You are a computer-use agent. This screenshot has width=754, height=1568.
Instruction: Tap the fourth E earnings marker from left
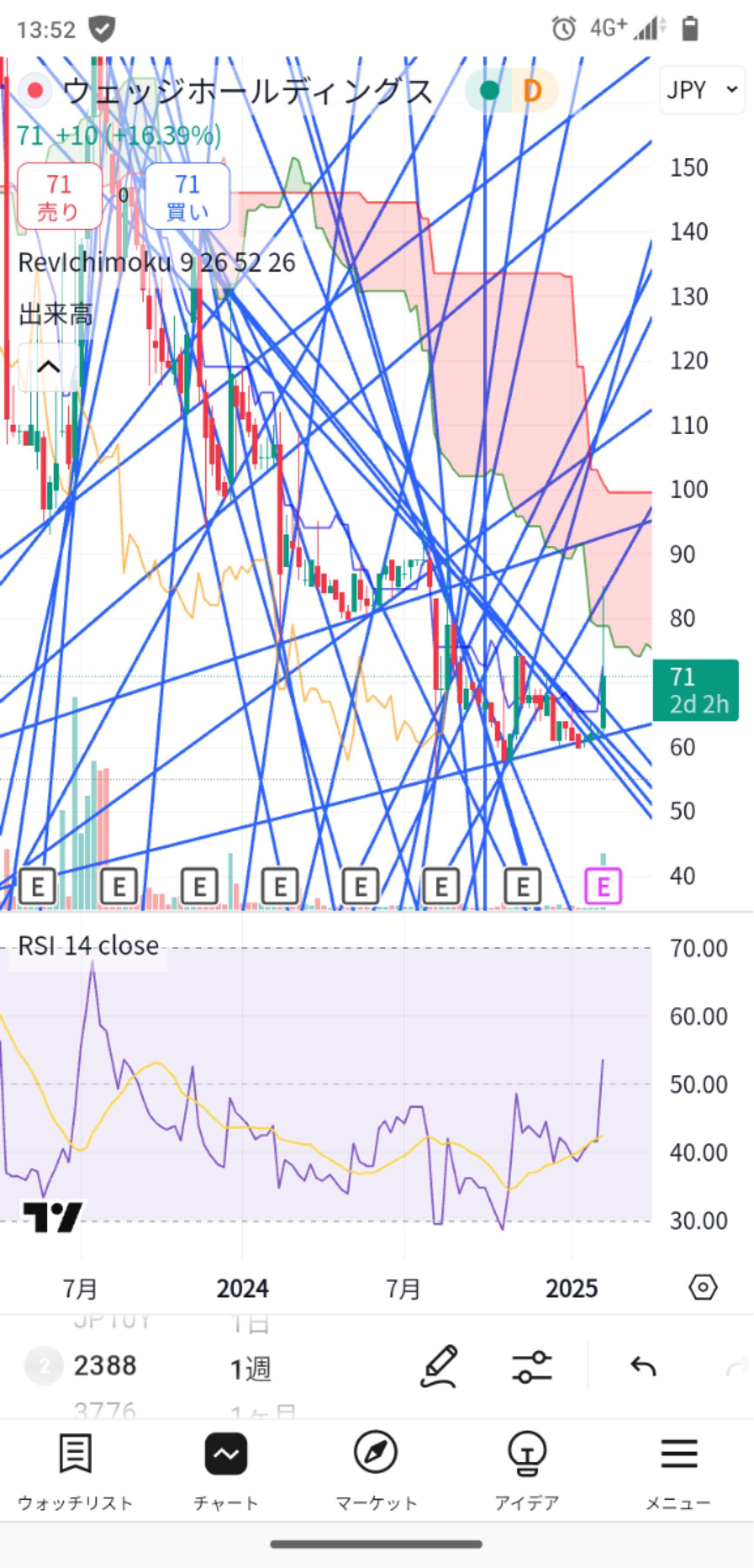[x=280, y=886]
